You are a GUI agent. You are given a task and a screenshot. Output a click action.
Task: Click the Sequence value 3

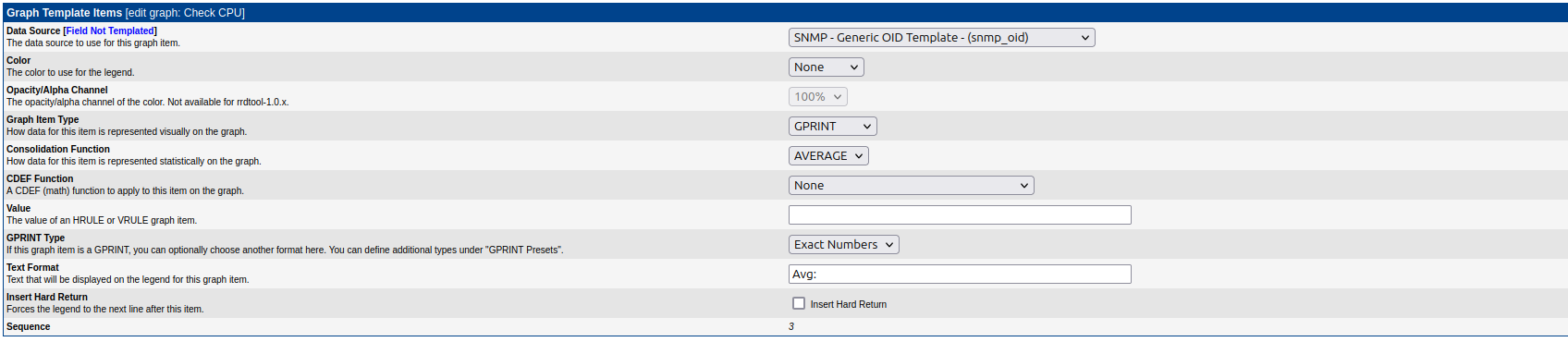pos(791,327)
